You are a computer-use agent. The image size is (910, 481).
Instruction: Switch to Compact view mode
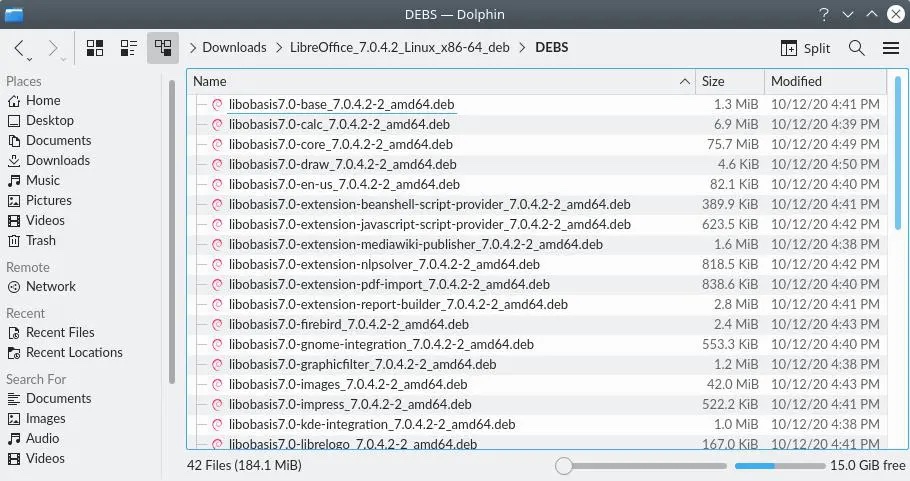click(x=128, y=48)
